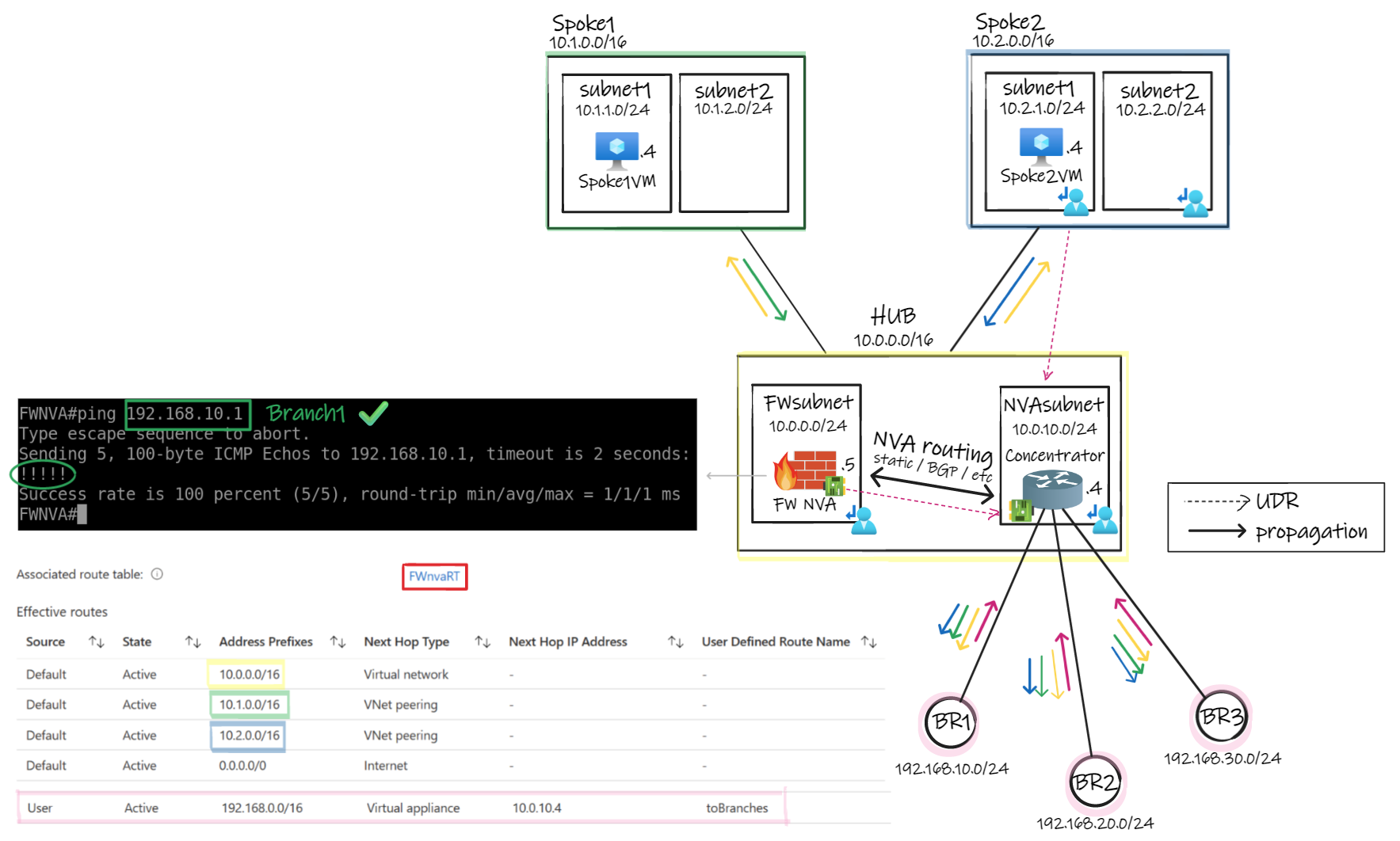
Task: Open the FWnvaRT route table link
Action: (x=434, y=576)
